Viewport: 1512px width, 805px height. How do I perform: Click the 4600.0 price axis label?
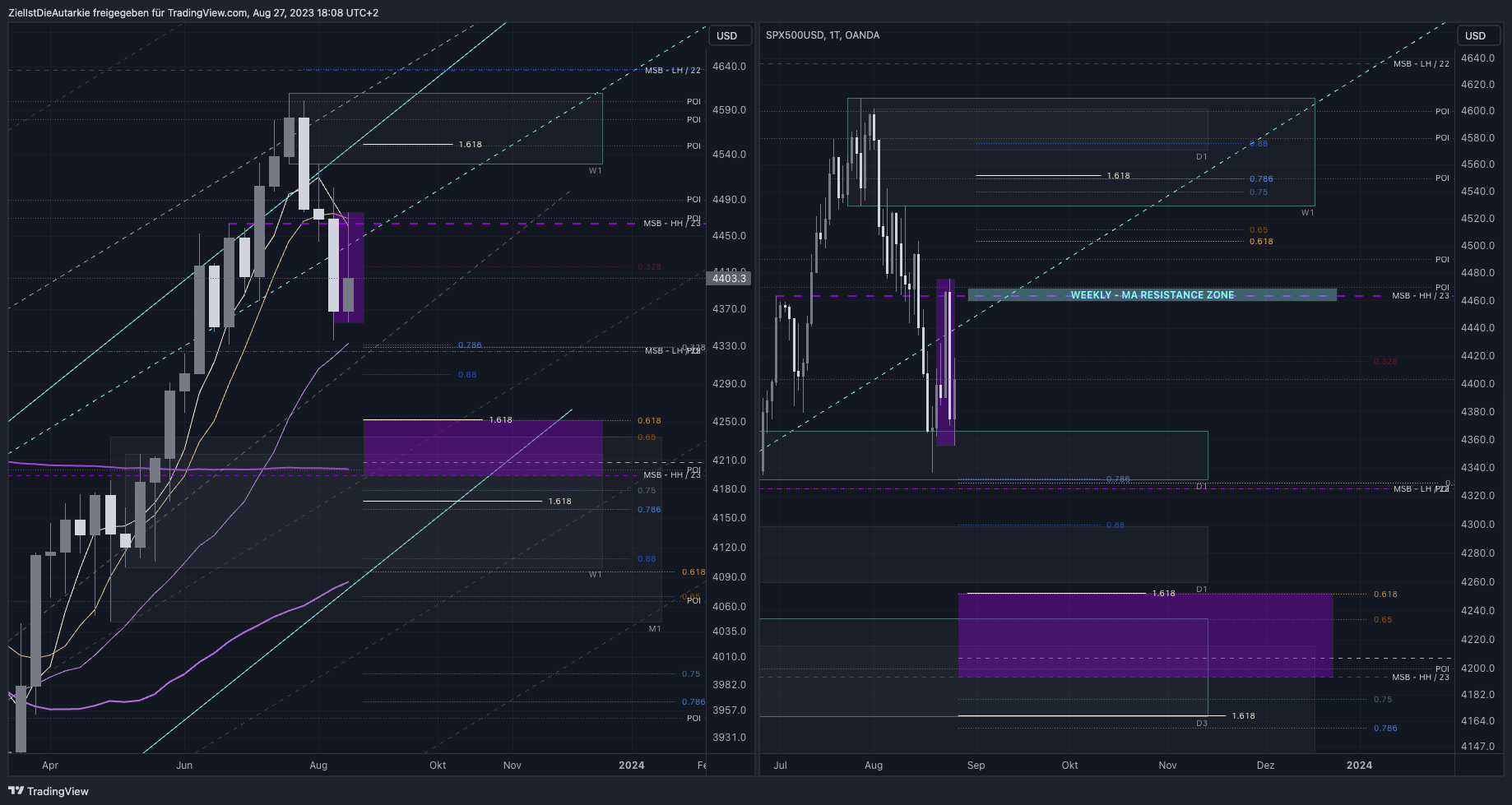coord(1477,111)
